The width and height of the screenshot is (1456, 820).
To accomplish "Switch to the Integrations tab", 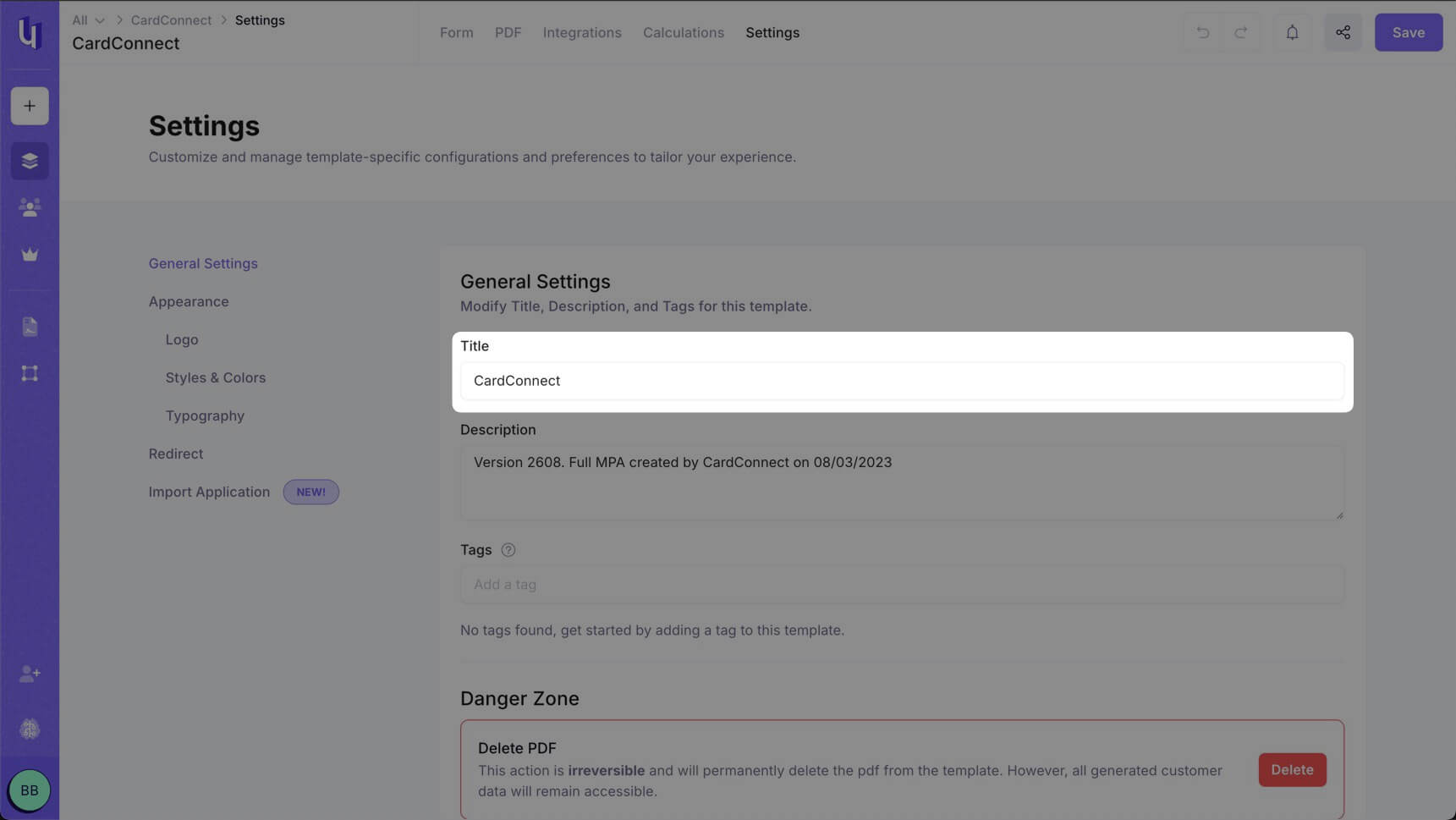I will [x=582, y=32].
